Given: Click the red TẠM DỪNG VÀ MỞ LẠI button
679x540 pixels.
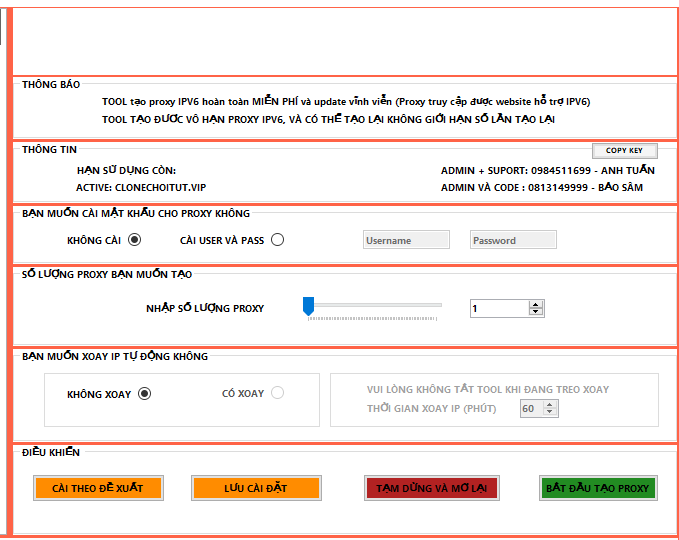Looking at the screenshot, I should click(x=430, y=488).
